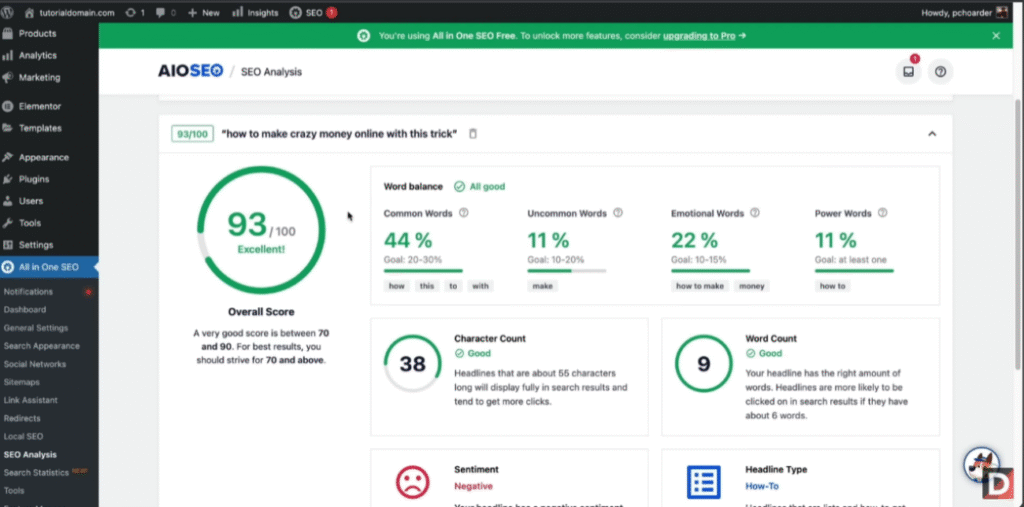This screenshot has width=1024, height=507.
Task: Open the SEO dropdown in admin bar
Action: pos(306,12)
